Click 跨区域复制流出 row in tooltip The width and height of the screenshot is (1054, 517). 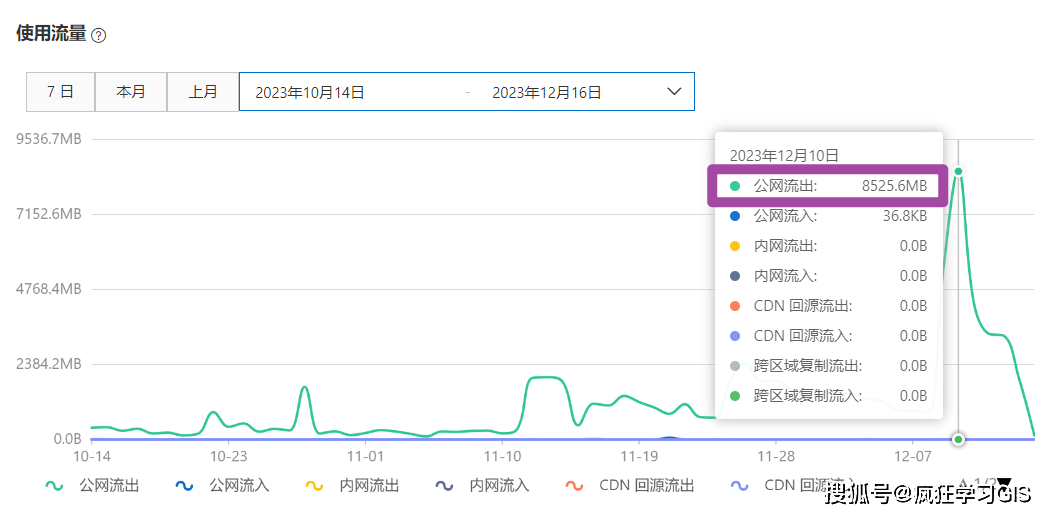click(829, 366)
